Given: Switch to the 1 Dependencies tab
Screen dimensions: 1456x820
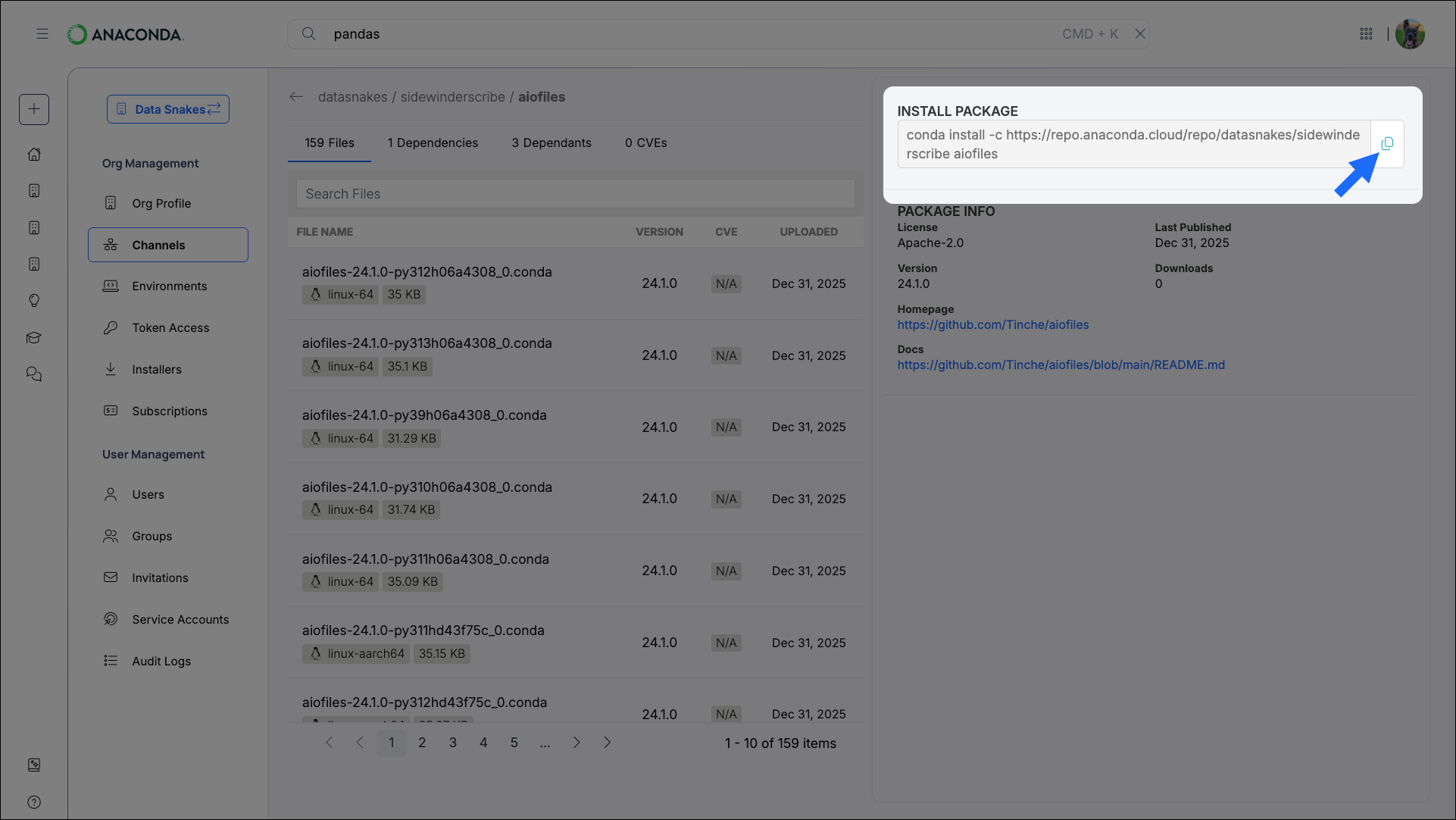Looking at the screenshot, I should coord(433,143).
